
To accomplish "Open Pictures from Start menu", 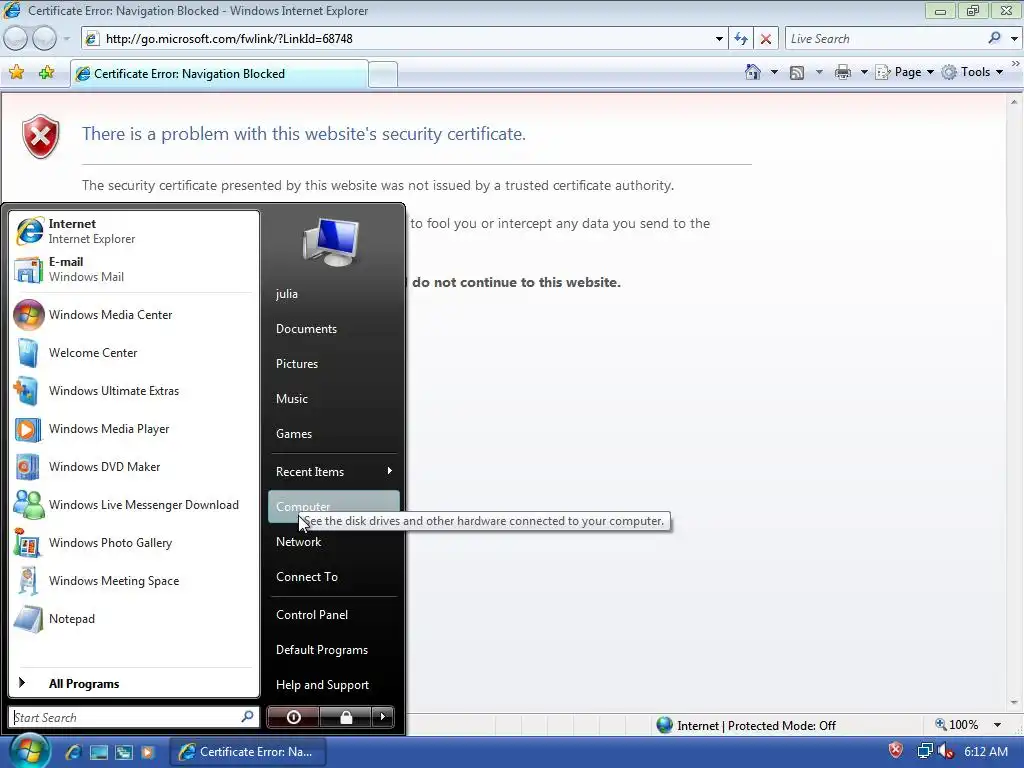I will click(333, 364).
